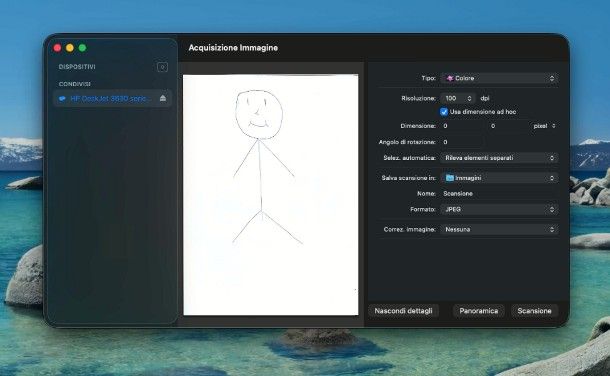
Task: Click the Immagini folder icon
Action: click(x=450, y=178)
